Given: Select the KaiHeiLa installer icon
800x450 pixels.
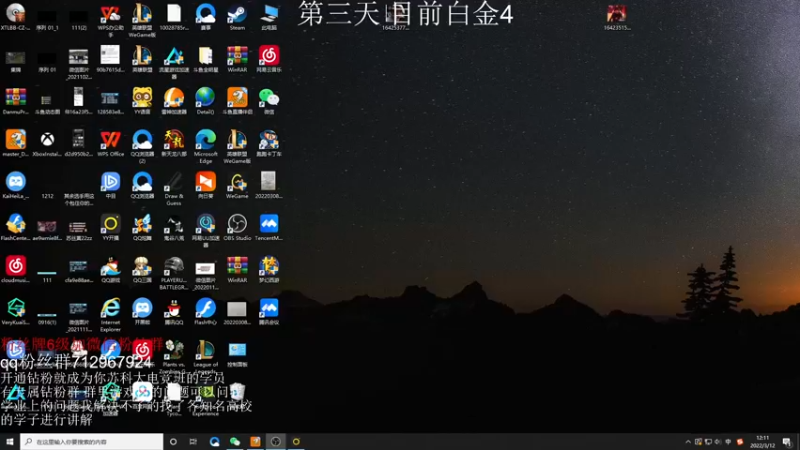Looking at the screenshot, I should 16,185.
